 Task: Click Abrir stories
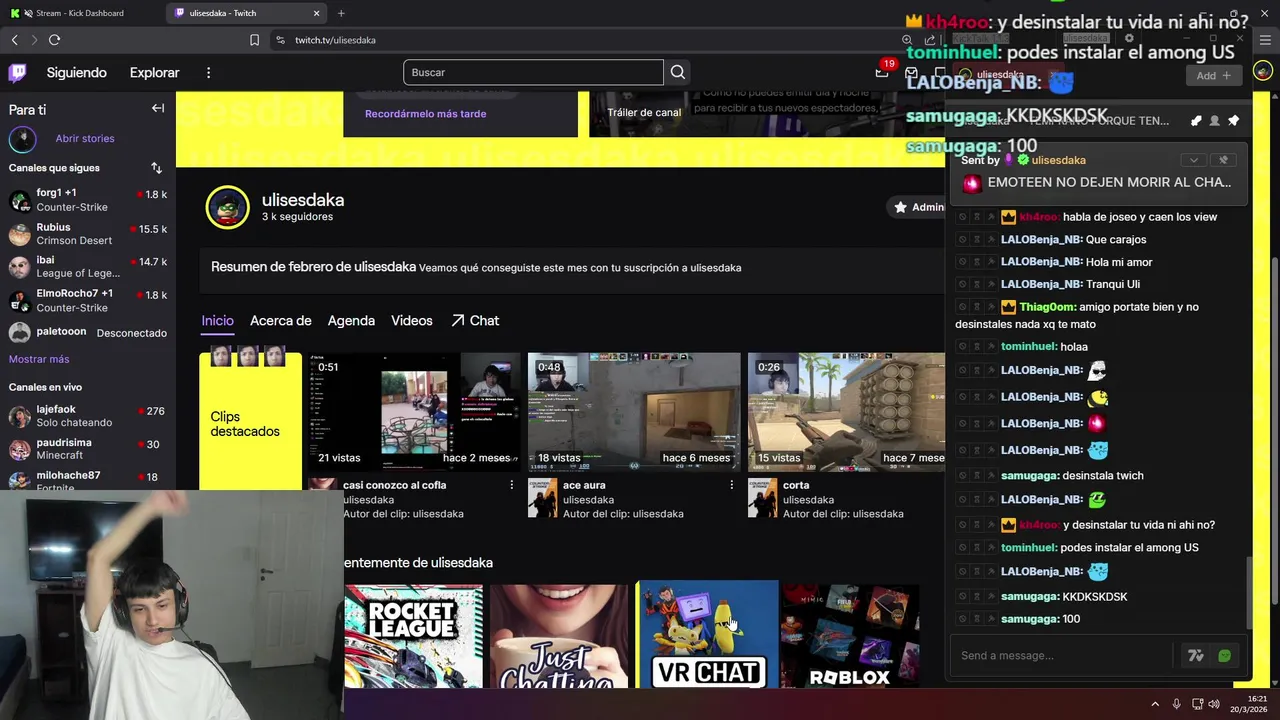(85, 139)
